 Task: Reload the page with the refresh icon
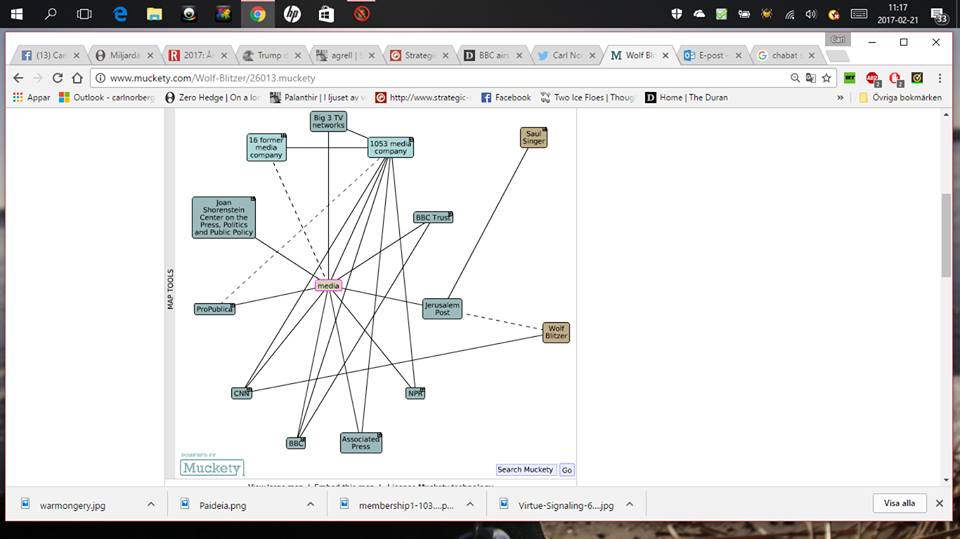pyautogui.click(x=63, y=78)
